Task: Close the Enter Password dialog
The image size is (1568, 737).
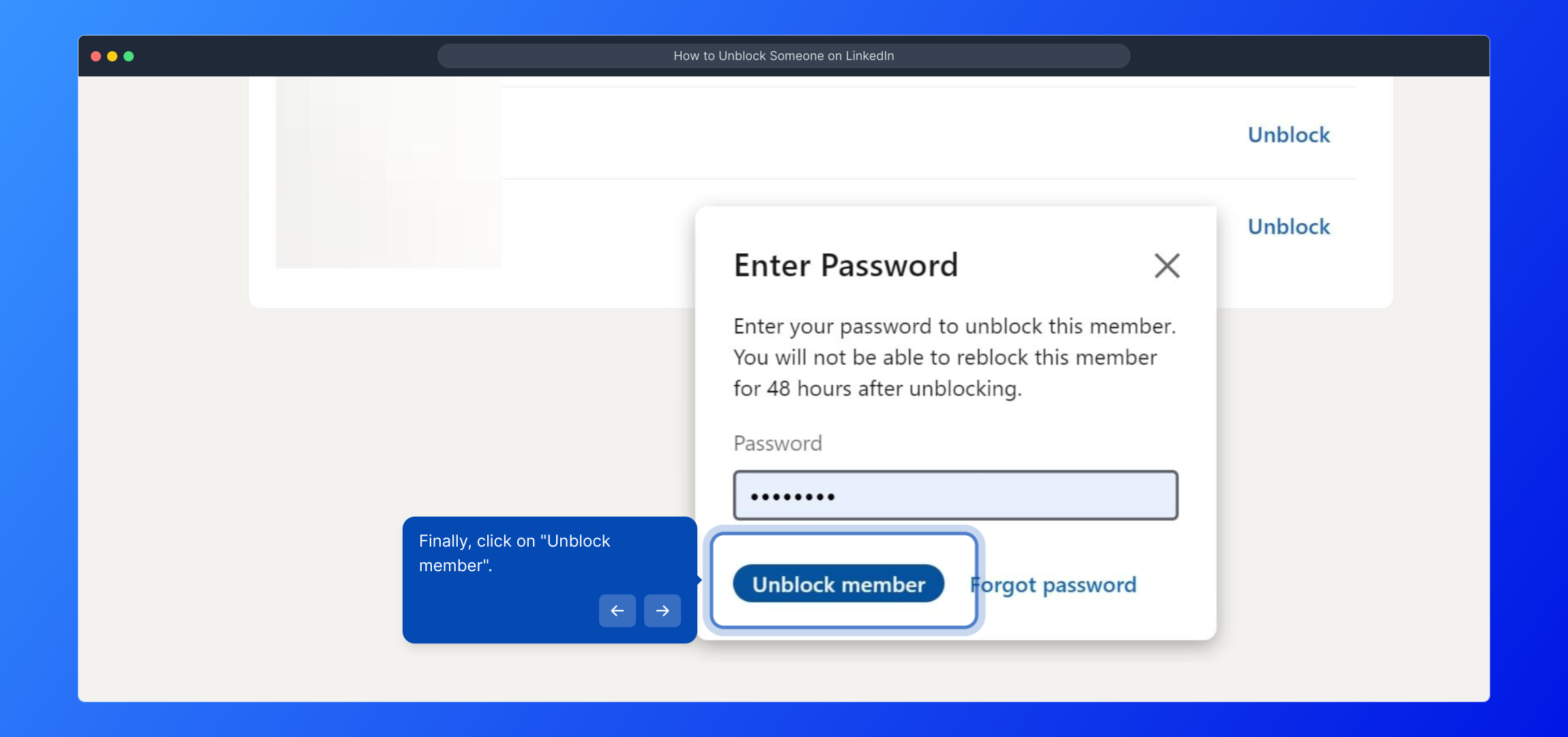Action: 1167,265
